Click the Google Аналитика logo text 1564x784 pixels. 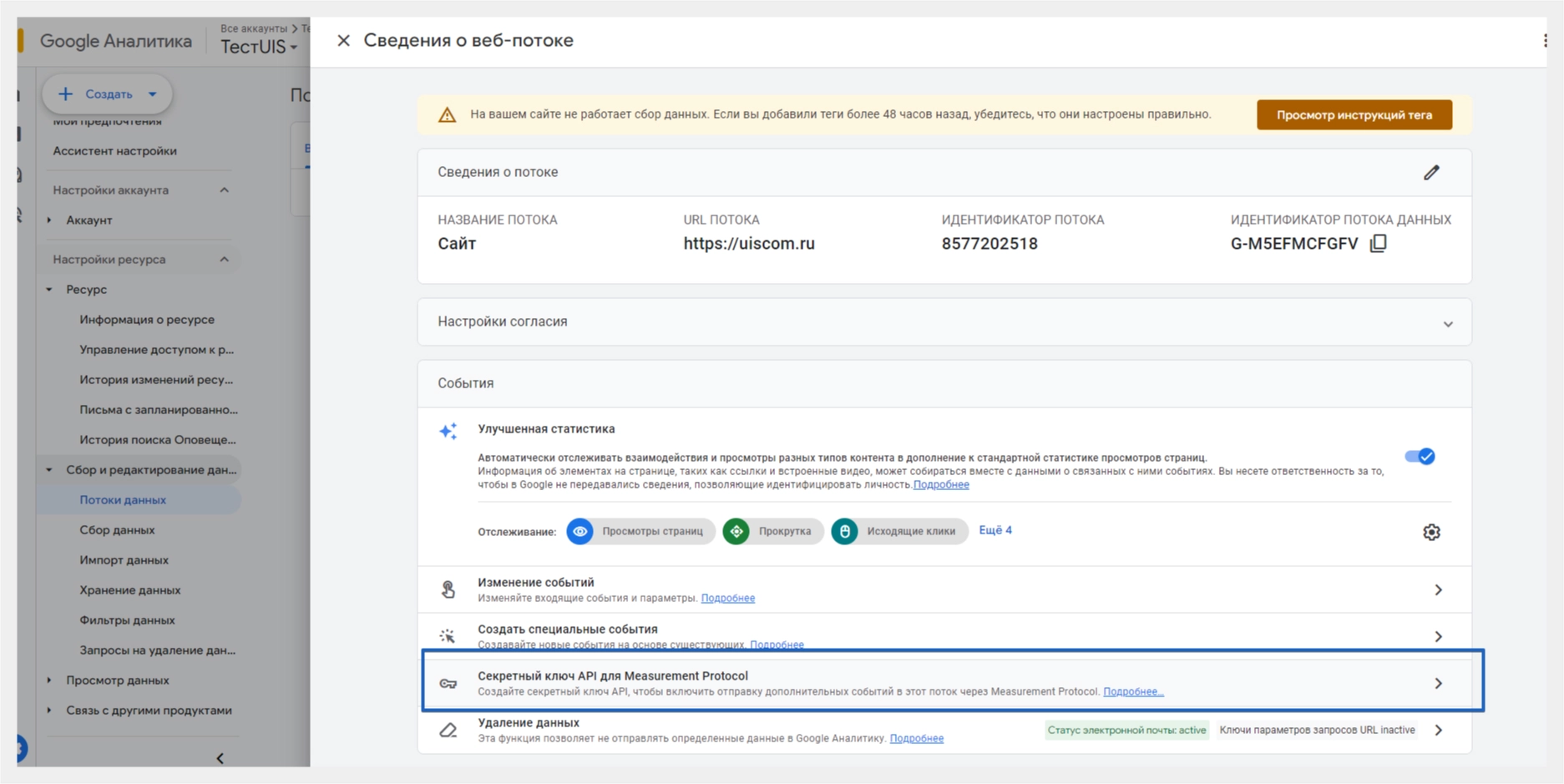115,41
